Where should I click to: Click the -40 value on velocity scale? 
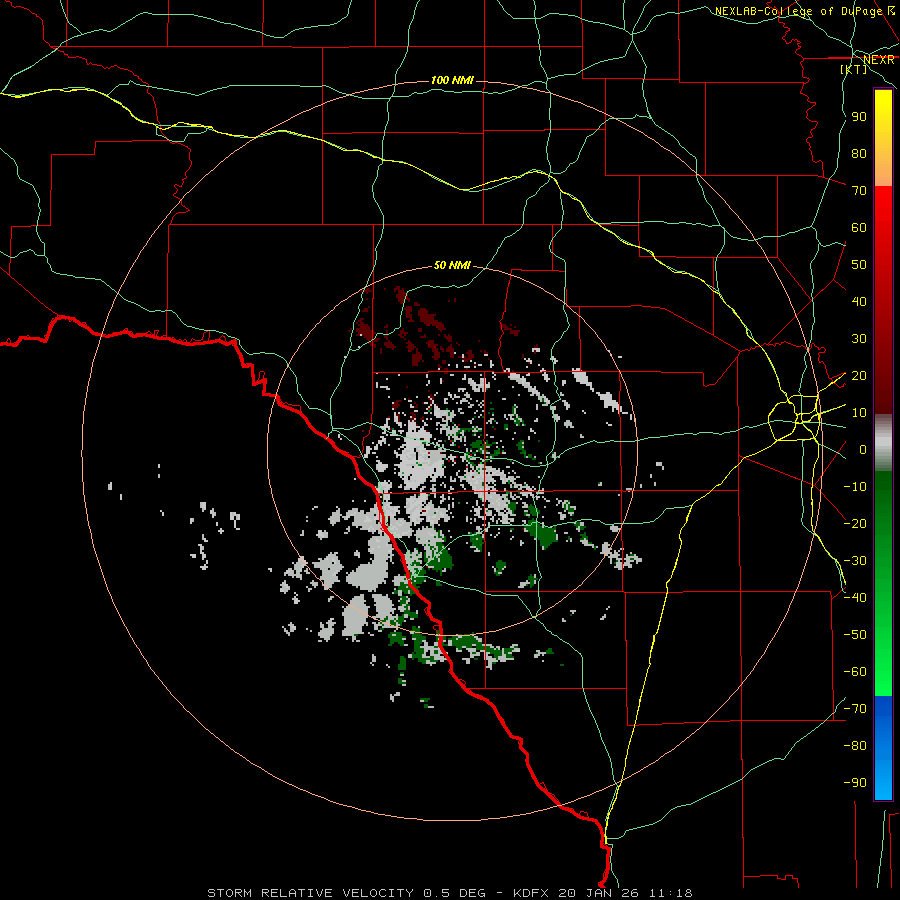point(855,598)
